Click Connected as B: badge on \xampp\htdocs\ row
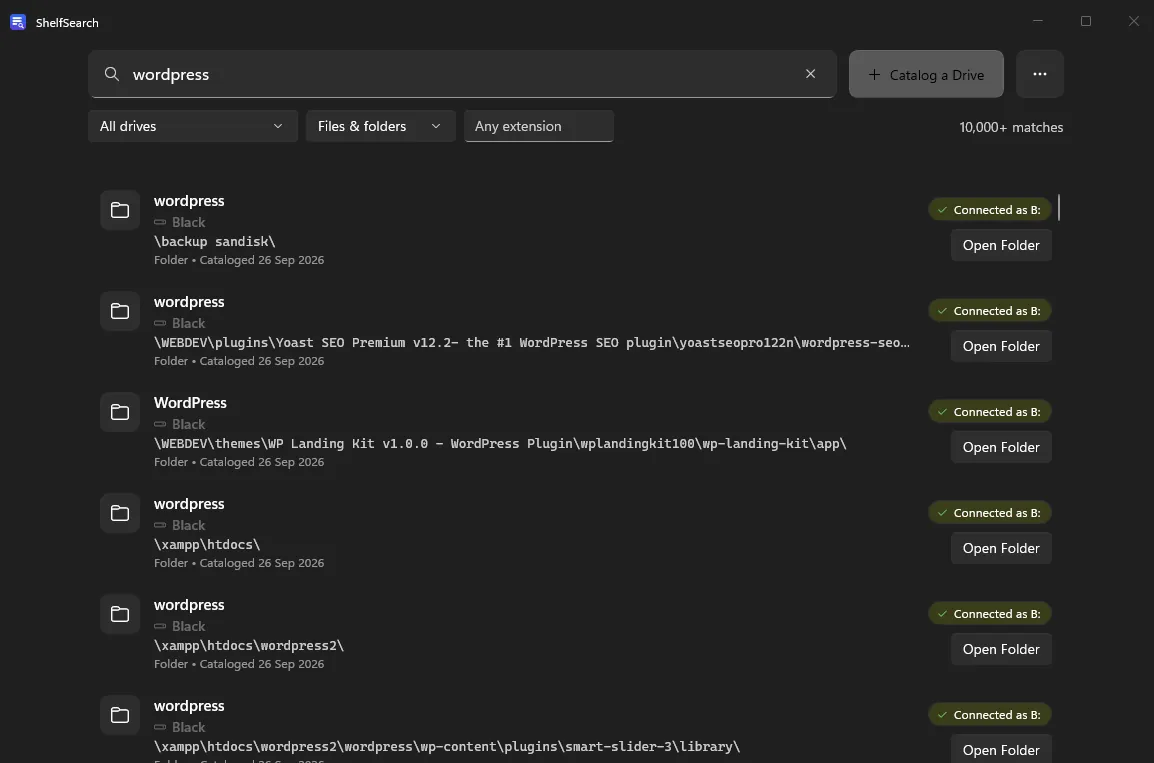The width and height of the screenshot is (1154, 763). pyautogui.click(x=990, y=513)
